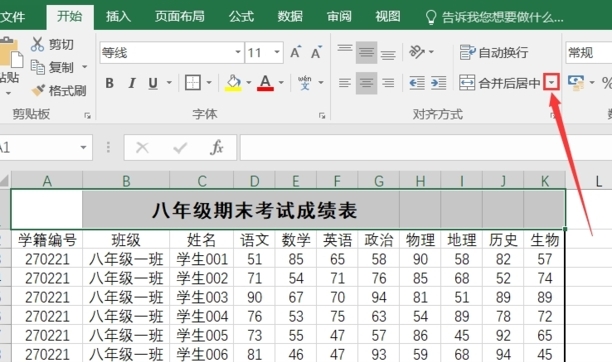
Task: Switch to the View (视图) tab
Action: pyautogui.click(x=388, y=16)
